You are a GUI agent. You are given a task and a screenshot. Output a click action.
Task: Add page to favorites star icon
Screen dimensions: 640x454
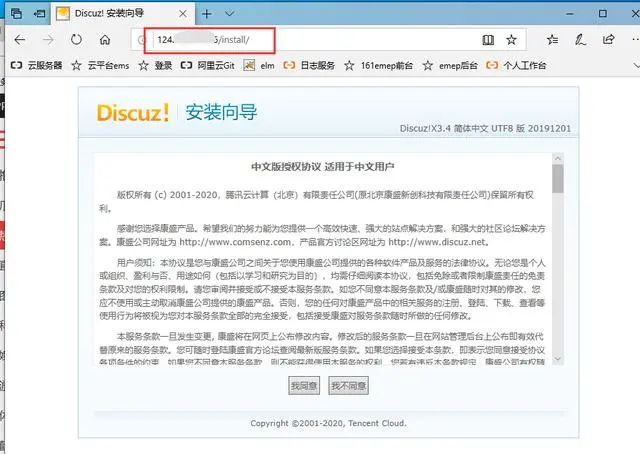coord(511,40)
